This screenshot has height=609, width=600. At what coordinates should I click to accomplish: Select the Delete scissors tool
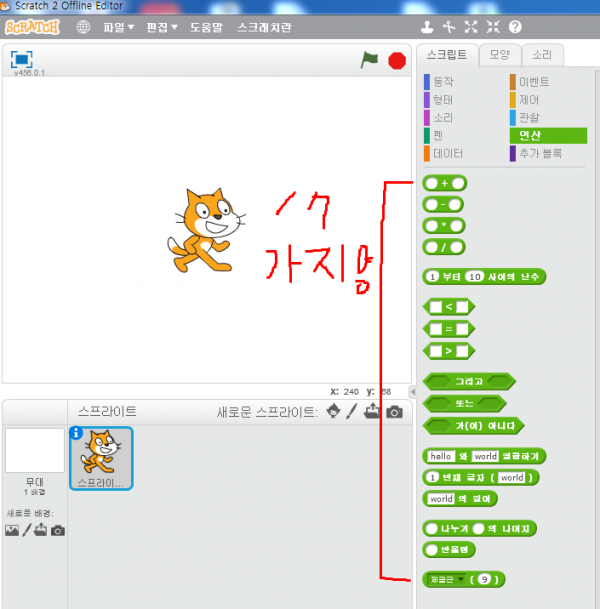[x=449, y=27]
